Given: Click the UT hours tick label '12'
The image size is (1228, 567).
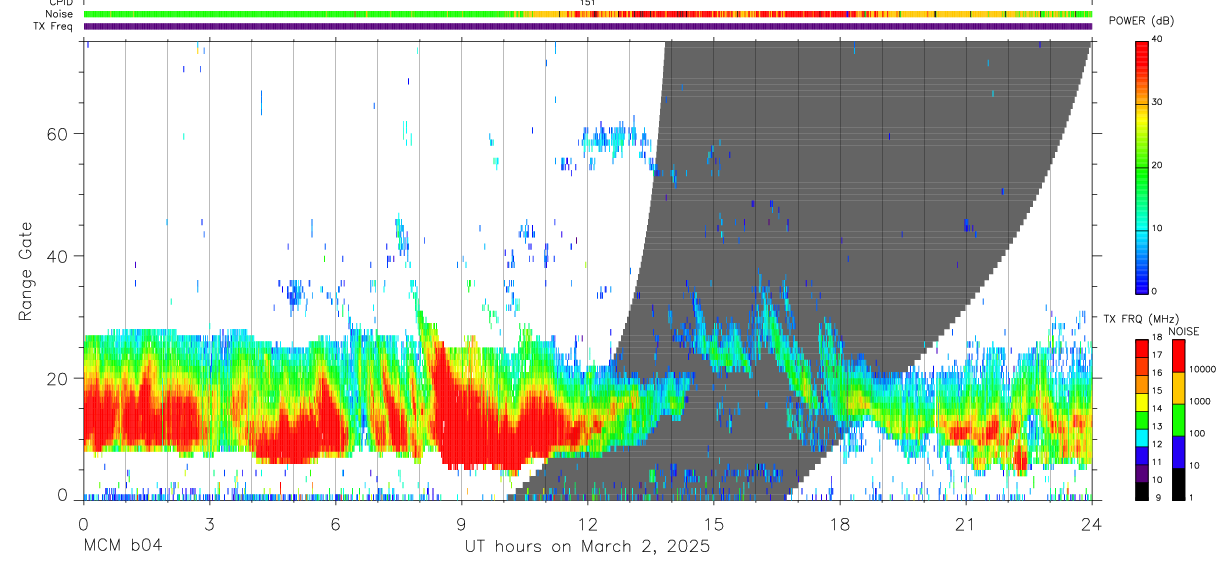Looking at the screenshot, I should 587,523.
